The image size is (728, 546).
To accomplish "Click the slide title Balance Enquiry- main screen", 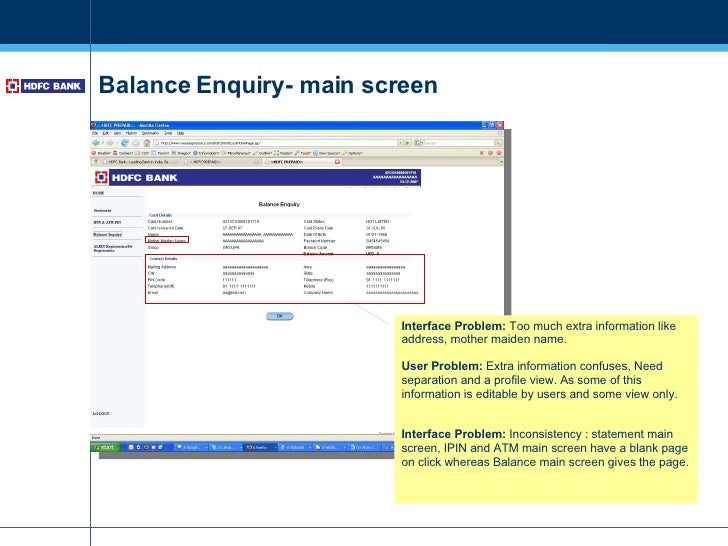I will (268, 85).
